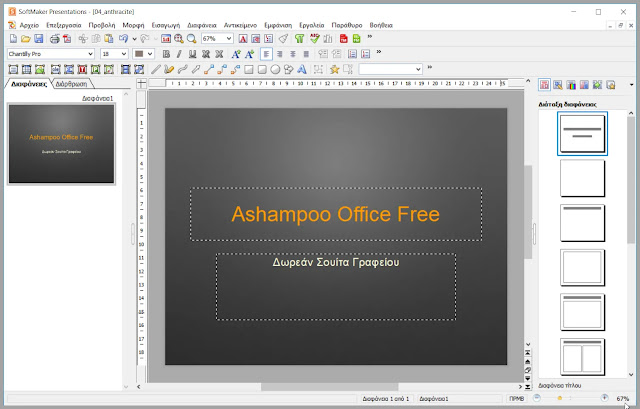Select the Διαφάνεια1 slide thumbnail
The height and width of the screenshot is (409, 640).
(x=61, y=144)
